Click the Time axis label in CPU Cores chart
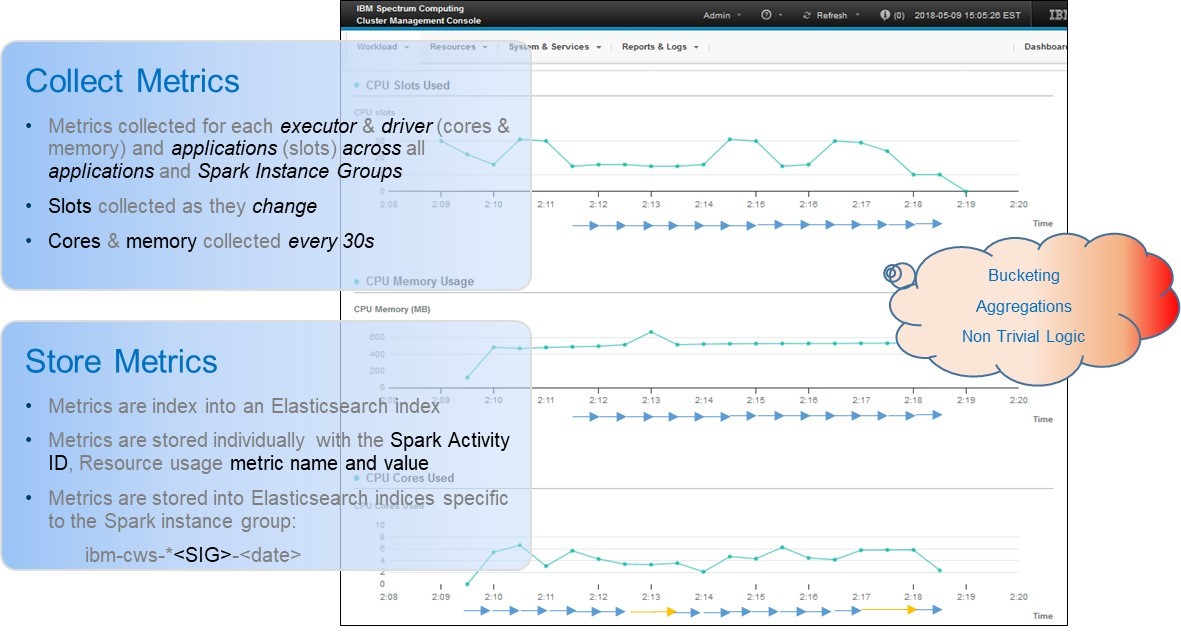 point(1042,616)
